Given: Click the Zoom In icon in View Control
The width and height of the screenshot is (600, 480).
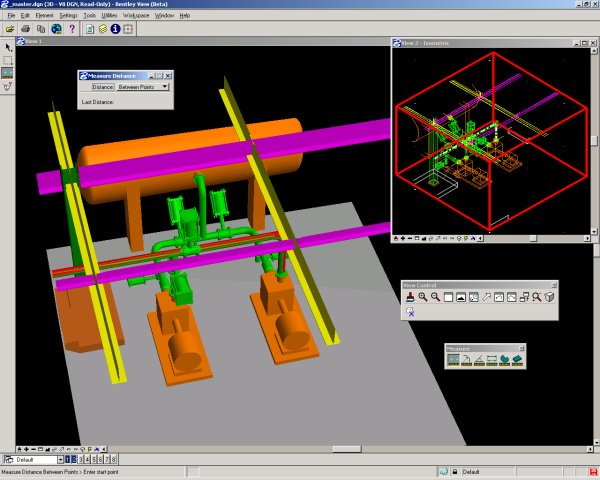Looking at the screenshot, I should click(424, 297).
